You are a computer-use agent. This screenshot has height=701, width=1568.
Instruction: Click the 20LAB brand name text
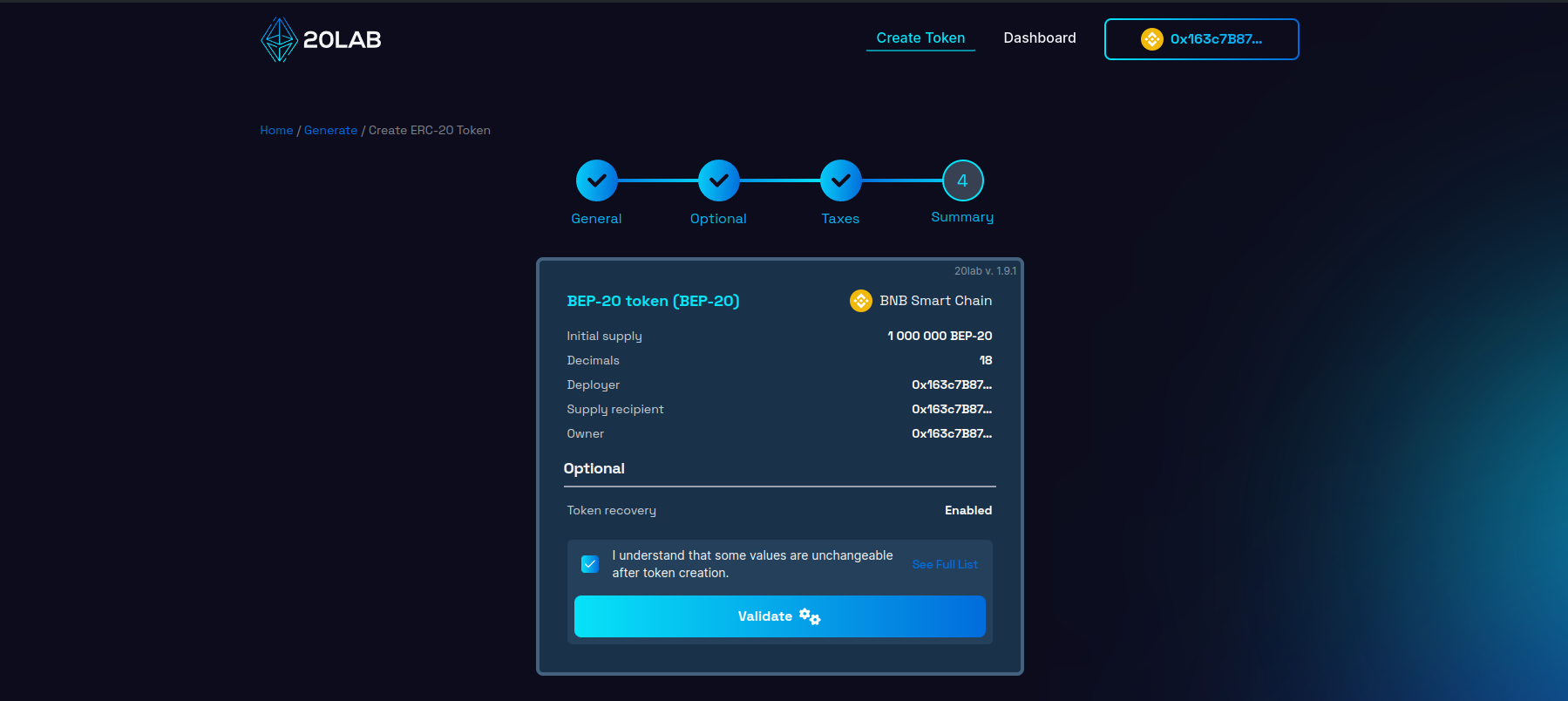point(342,39)
